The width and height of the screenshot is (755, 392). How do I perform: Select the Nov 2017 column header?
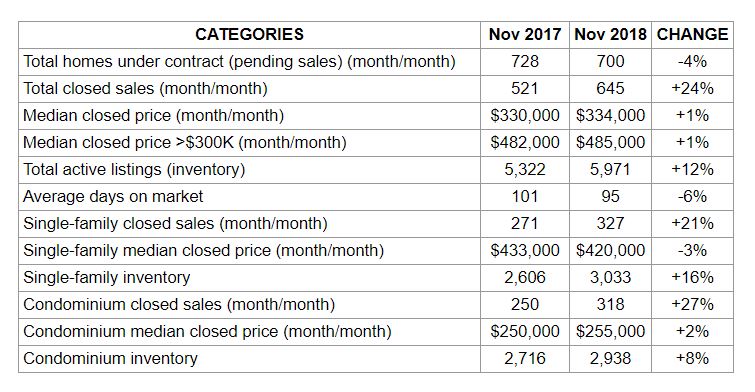point(525,34)
